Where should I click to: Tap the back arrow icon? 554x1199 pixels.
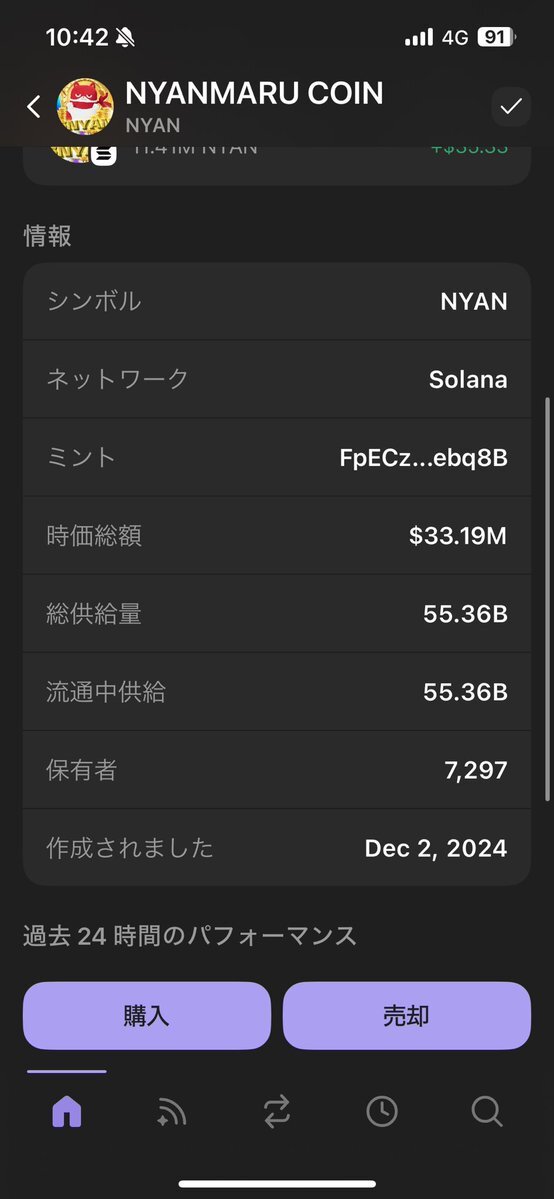tap(34, 106)
